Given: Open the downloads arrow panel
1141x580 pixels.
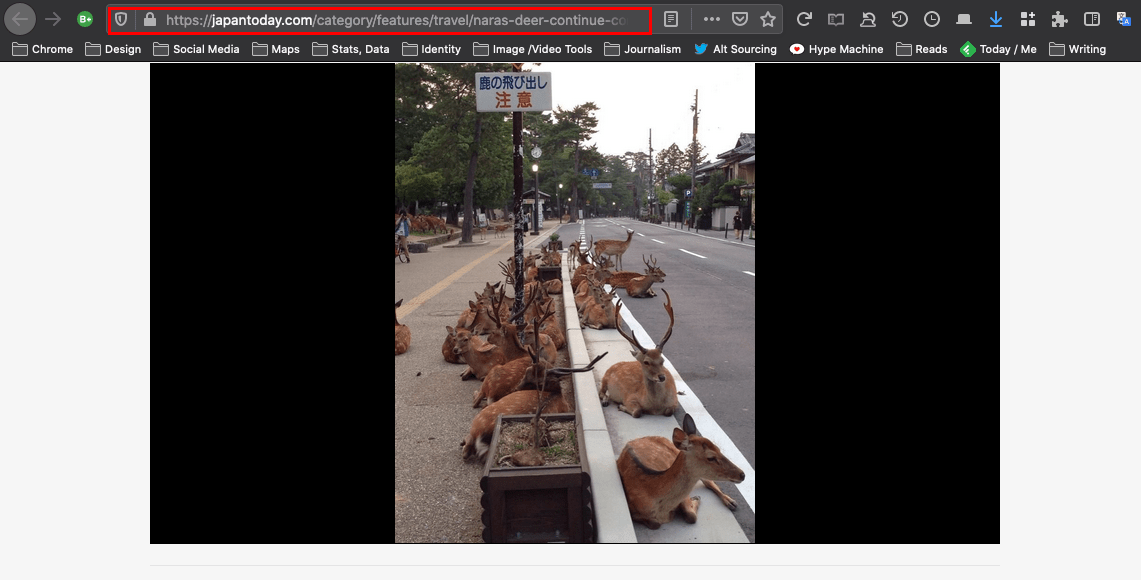Looking at the screenshot, I should click(x=995, y=19).
